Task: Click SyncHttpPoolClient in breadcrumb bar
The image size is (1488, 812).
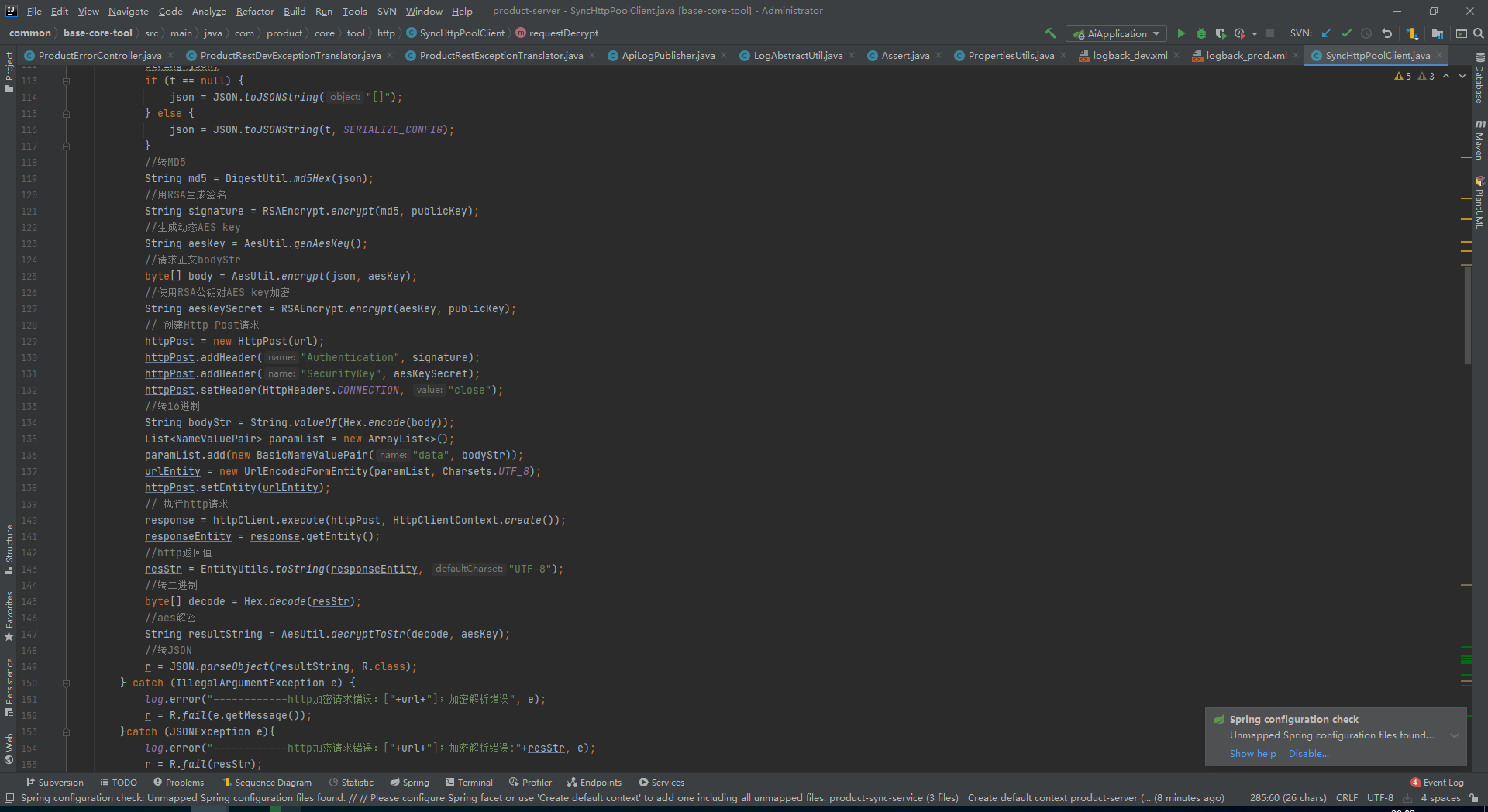Action: [x=455, y=33]
